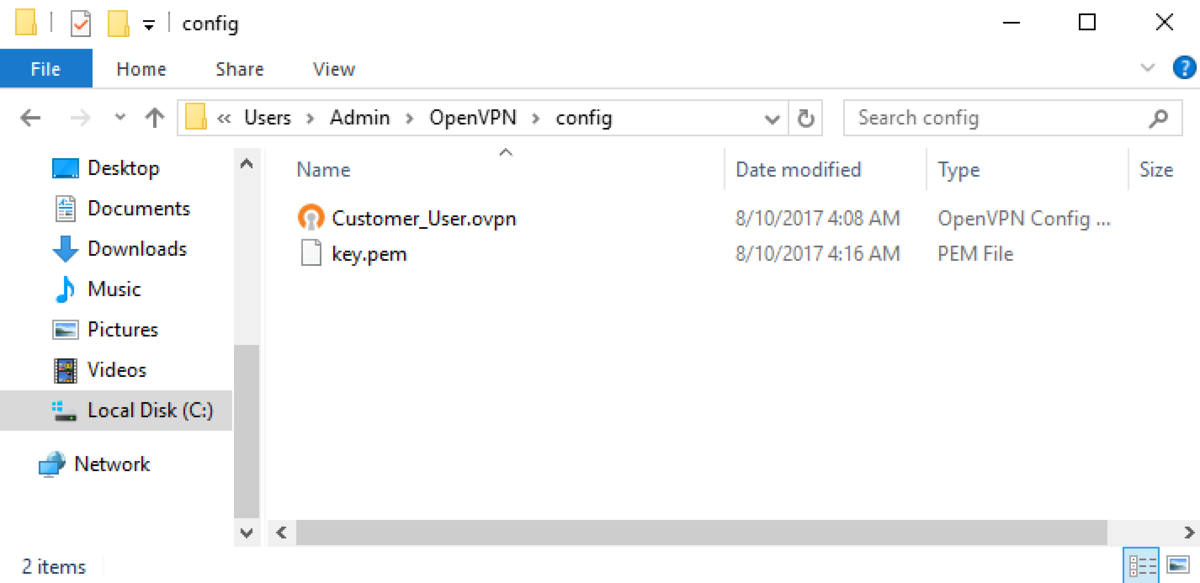This screenshot has height=583, width=1200.
Task: Select the key.pem file icon
Action: pos(312,254)
